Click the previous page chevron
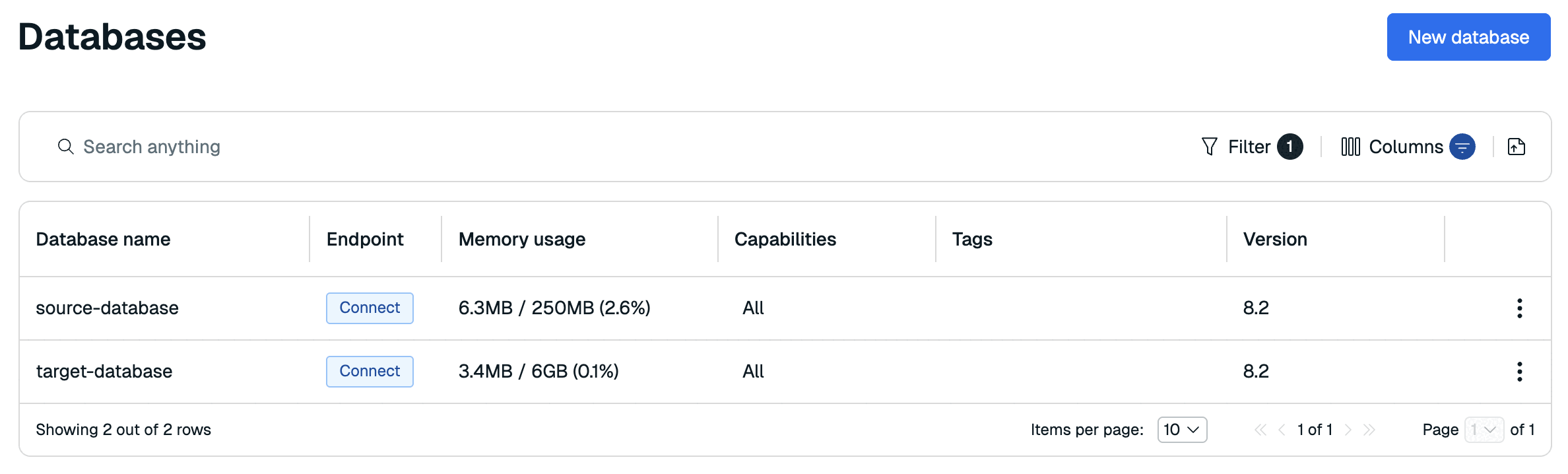 (1282, 430)
